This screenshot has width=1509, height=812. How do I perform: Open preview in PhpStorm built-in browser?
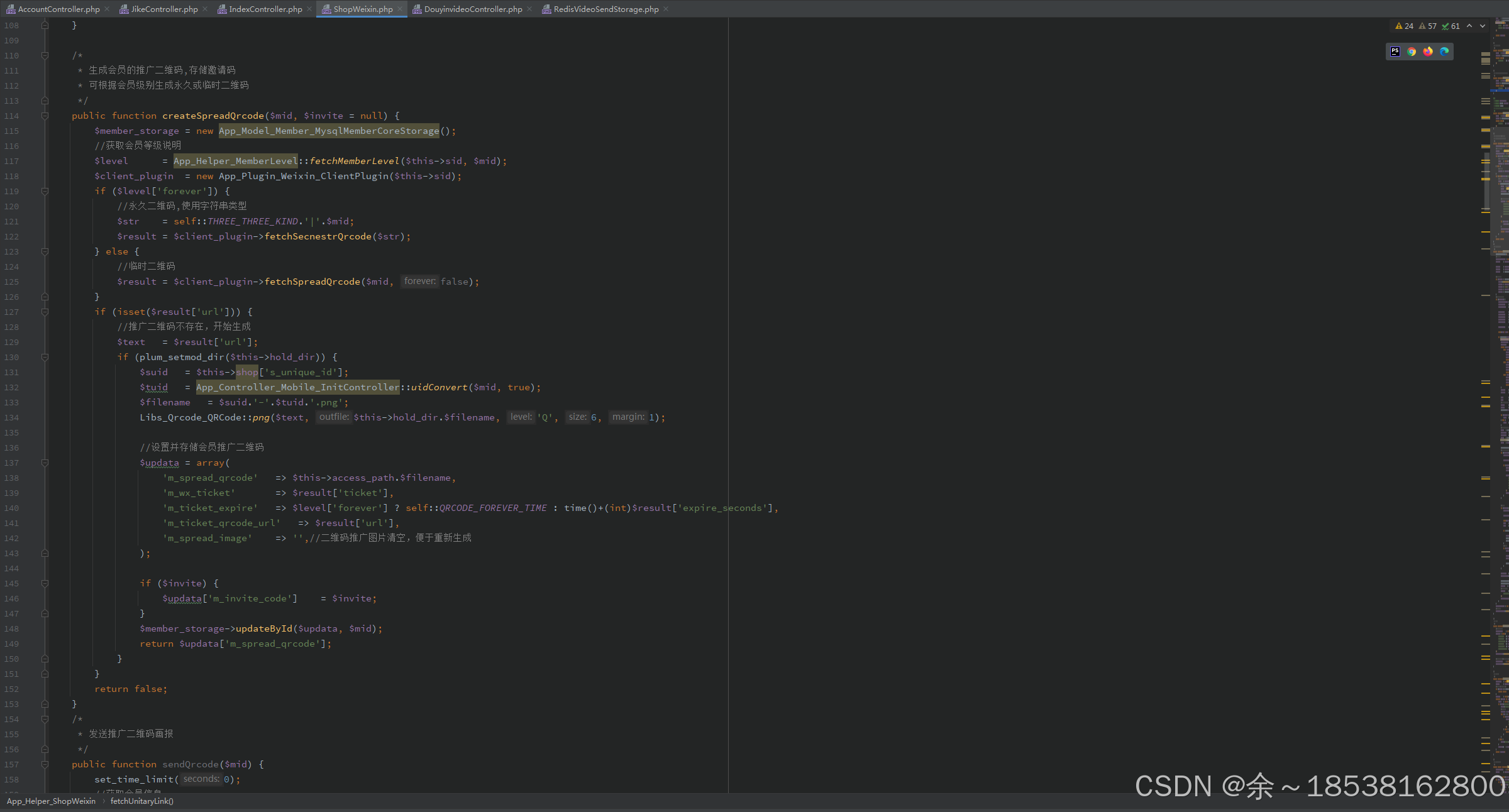click(x=1395, y=52)
